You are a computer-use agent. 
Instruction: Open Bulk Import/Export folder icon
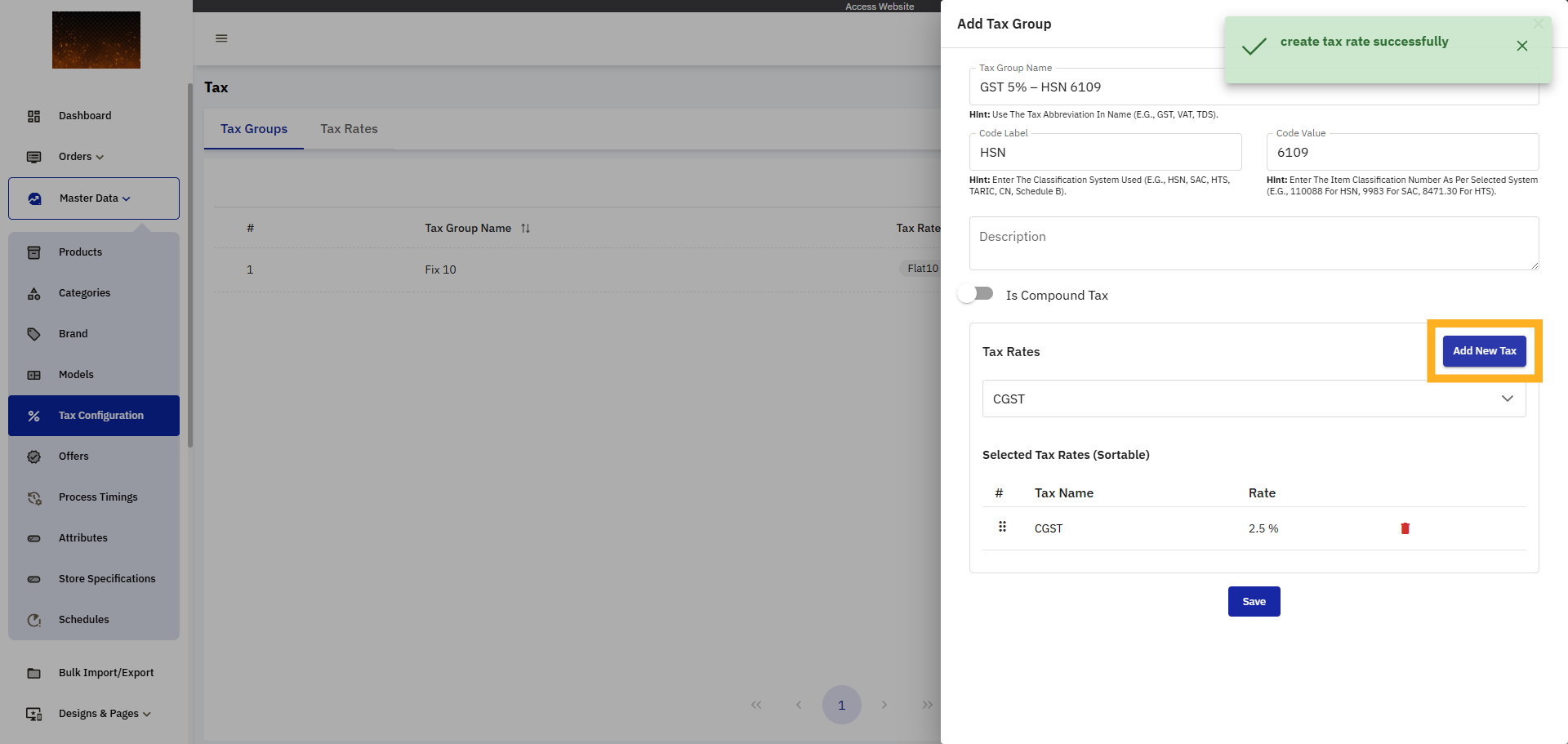[34, 673]
